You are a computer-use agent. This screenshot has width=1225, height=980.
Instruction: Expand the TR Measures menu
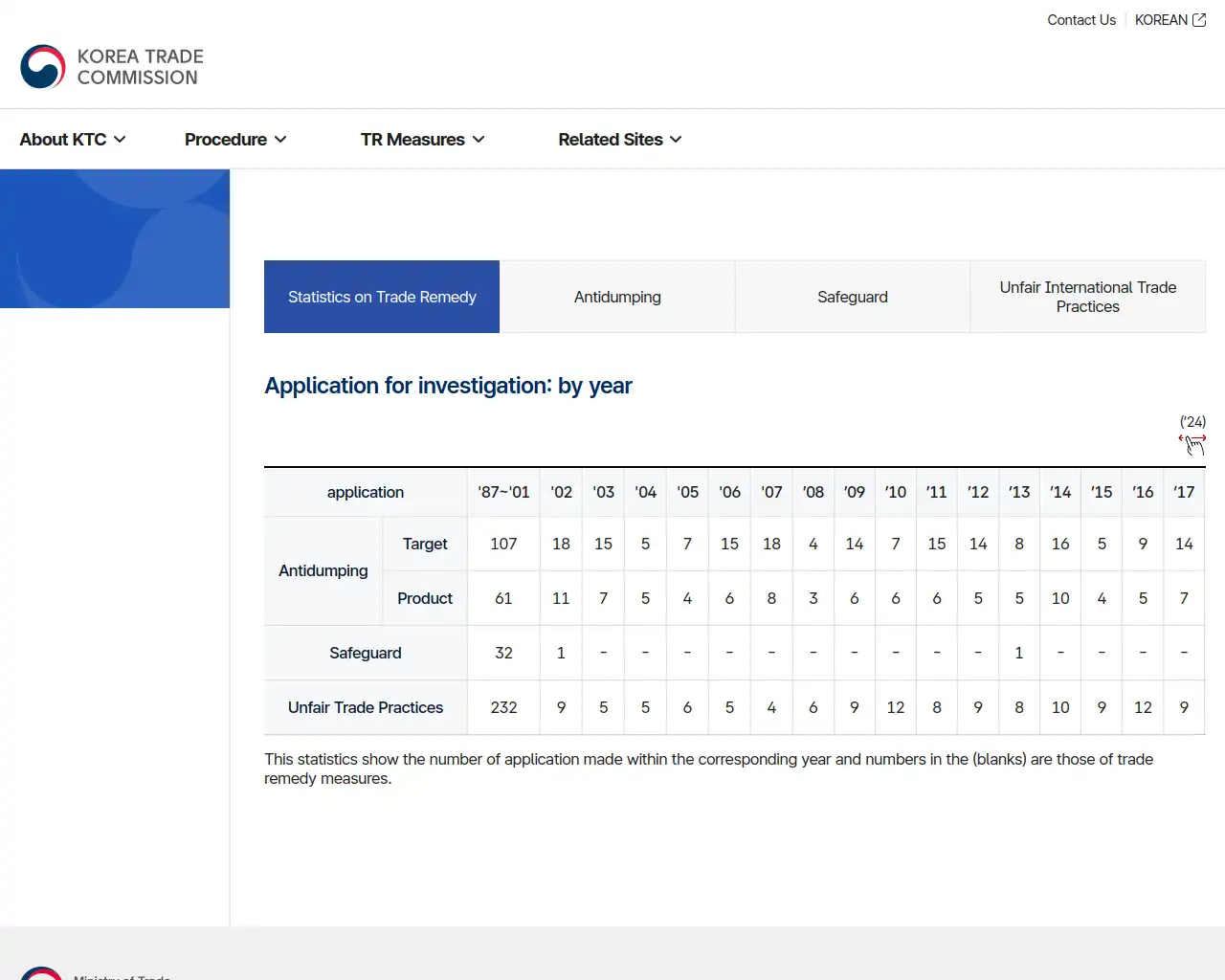[x=423, y=140]
